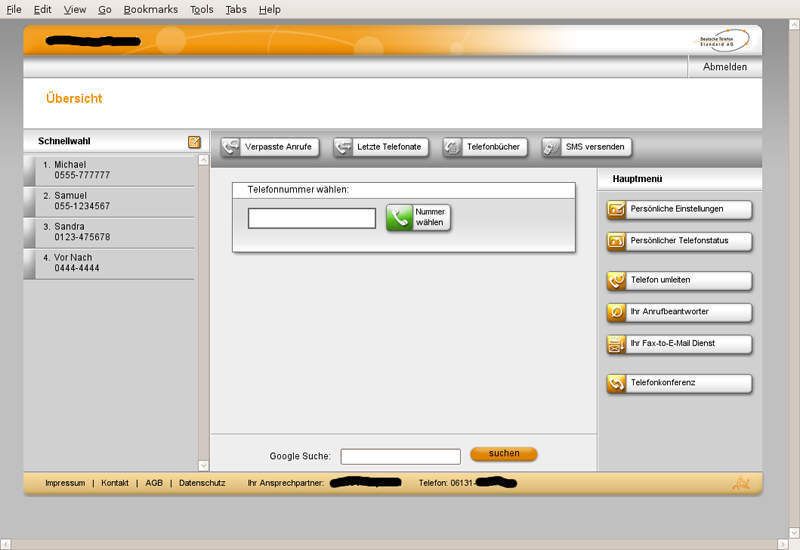Open the Kontakt link

(x=115, y=483)
